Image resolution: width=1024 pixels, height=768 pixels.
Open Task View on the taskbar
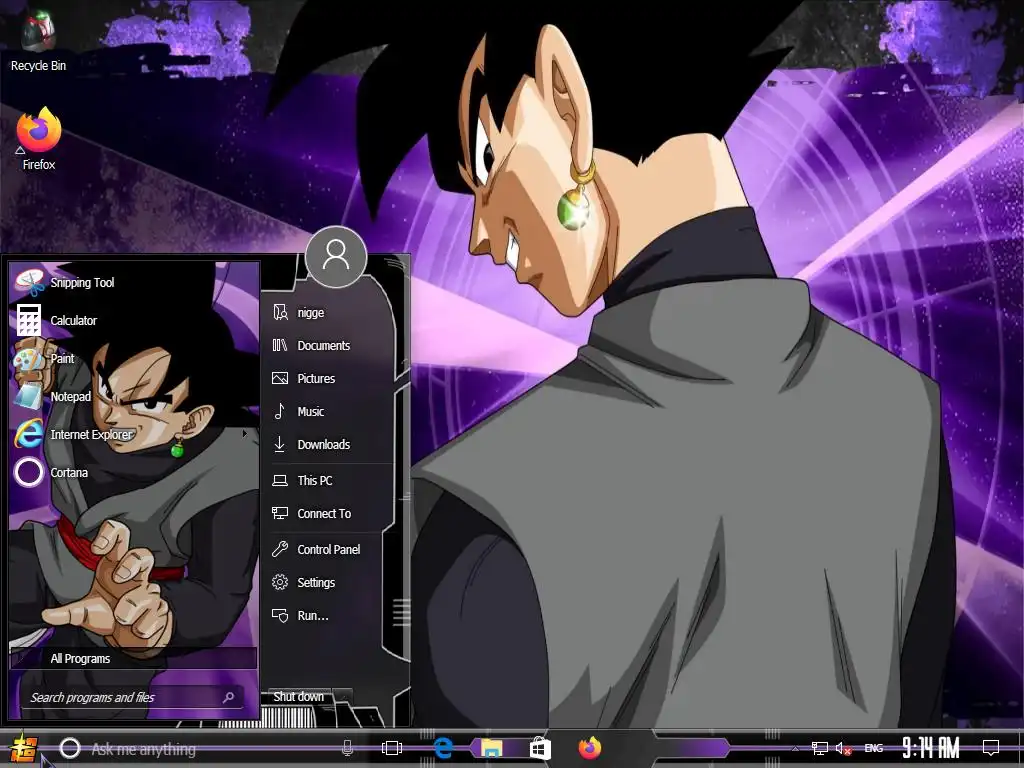coord(392,748)
